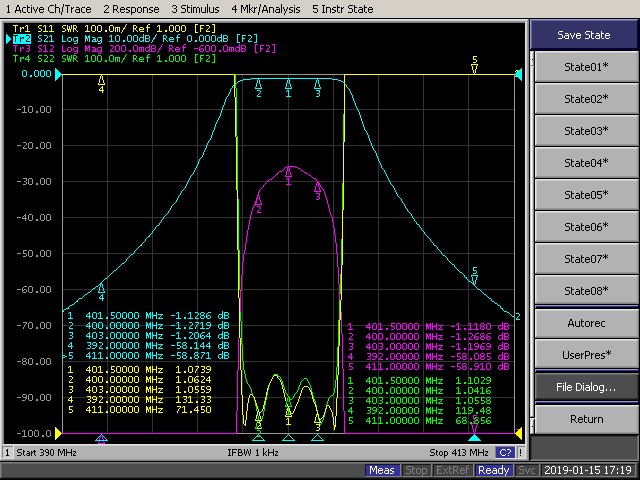640x480 pixels.
Task: Click the C? calibration status indicator
Action: pos(505,453)
